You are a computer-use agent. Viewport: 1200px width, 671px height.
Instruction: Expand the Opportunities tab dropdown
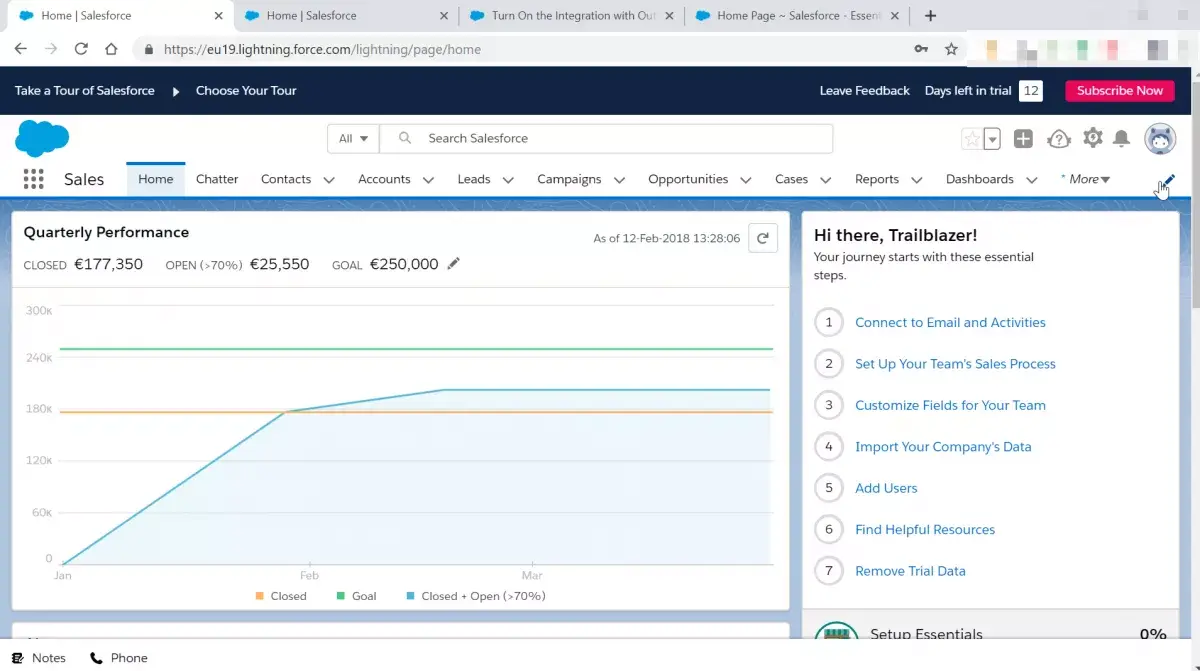click(x=746, y=180)
